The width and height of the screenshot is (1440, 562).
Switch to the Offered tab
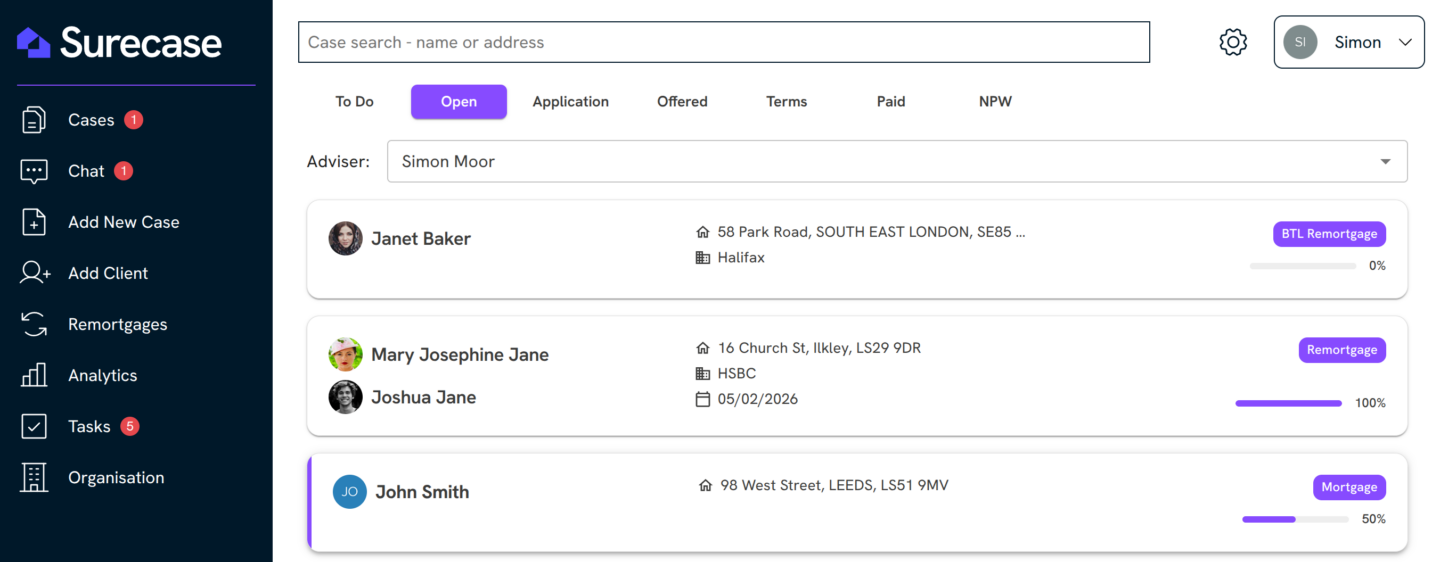pos(682,102)
